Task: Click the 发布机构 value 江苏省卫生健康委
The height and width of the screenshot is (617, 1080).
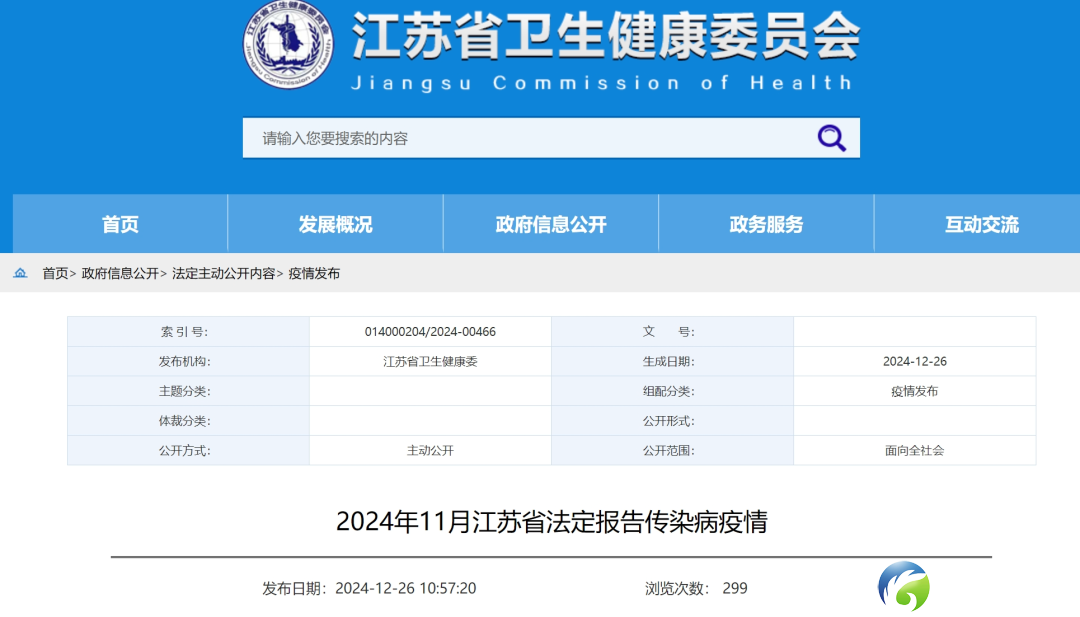Action: pos(430,362)
